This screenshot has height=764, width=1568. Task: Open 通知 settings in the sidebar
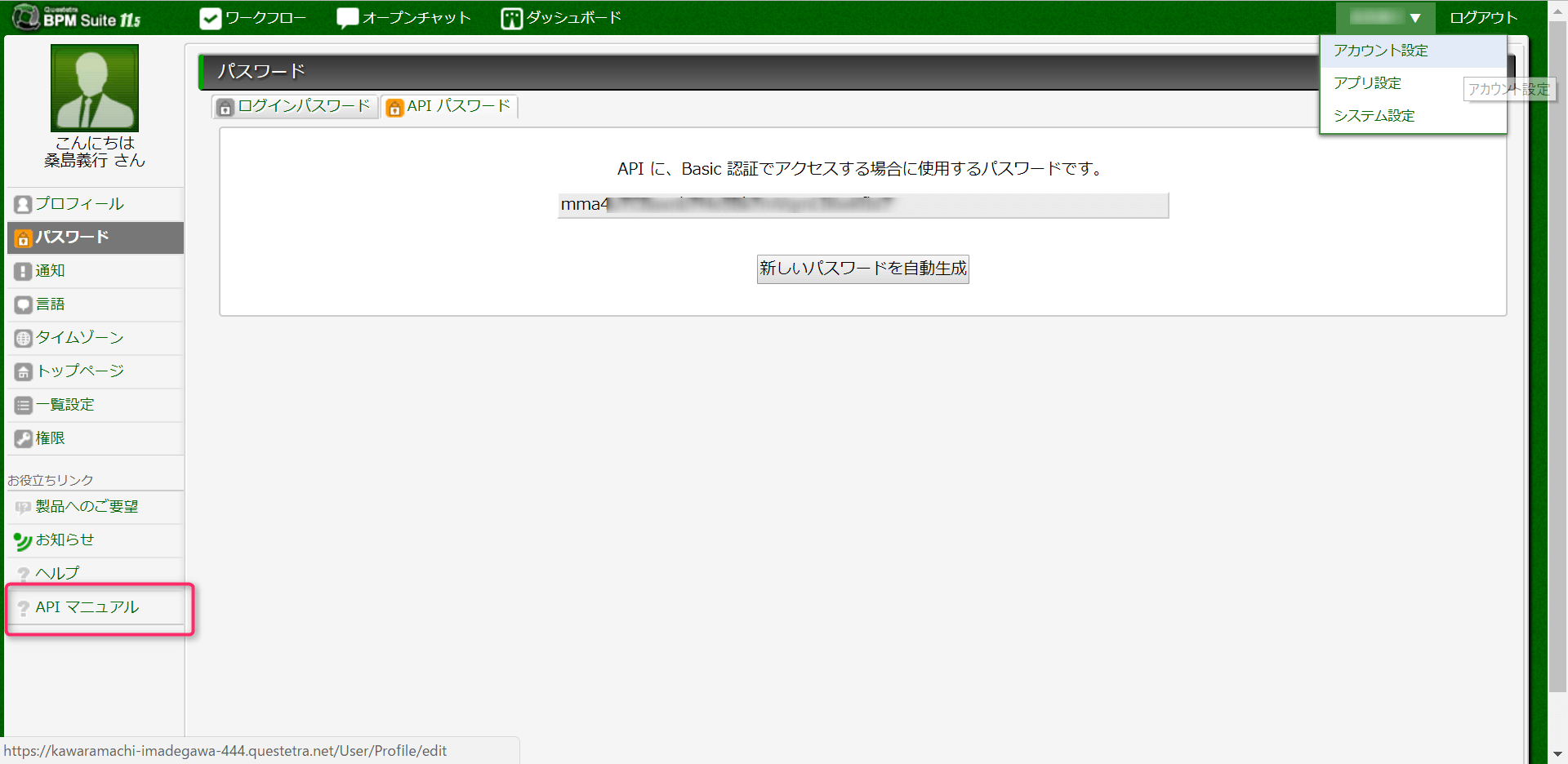(x=95, y=271)
